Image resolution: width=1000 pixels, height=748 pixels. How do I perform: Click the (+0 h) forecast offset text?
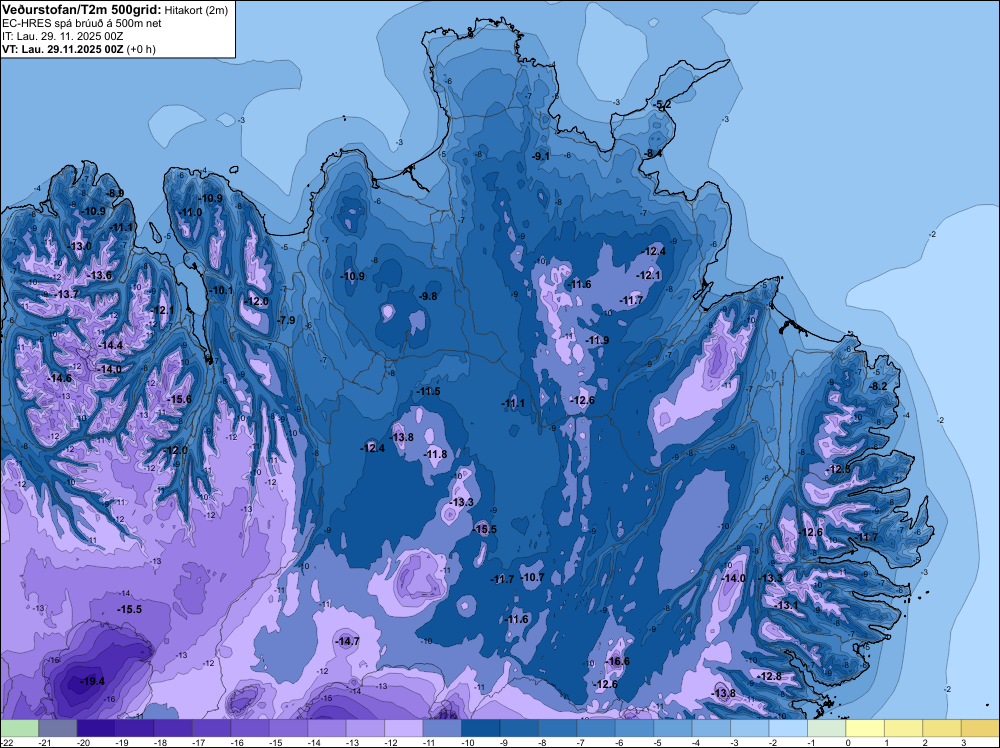[141, 49]
